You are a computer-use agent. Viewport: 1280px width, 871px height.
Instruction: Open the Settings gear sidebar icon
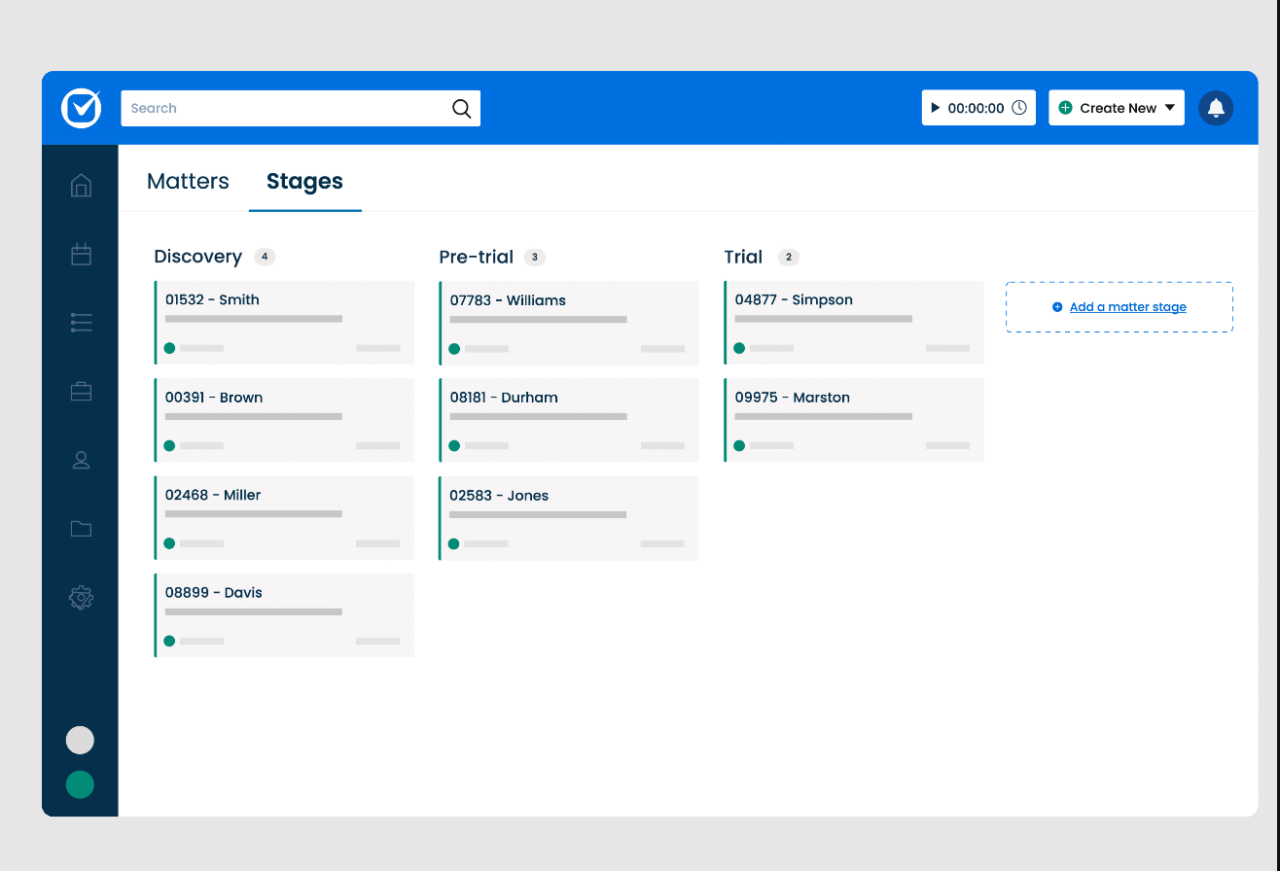(81, 598)
